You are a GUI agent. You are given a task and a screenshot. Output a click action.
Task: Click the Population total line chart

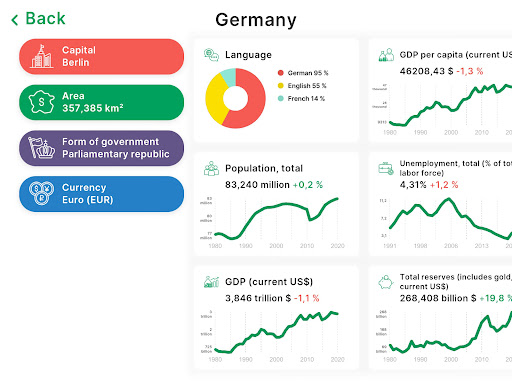pos(276,218)
